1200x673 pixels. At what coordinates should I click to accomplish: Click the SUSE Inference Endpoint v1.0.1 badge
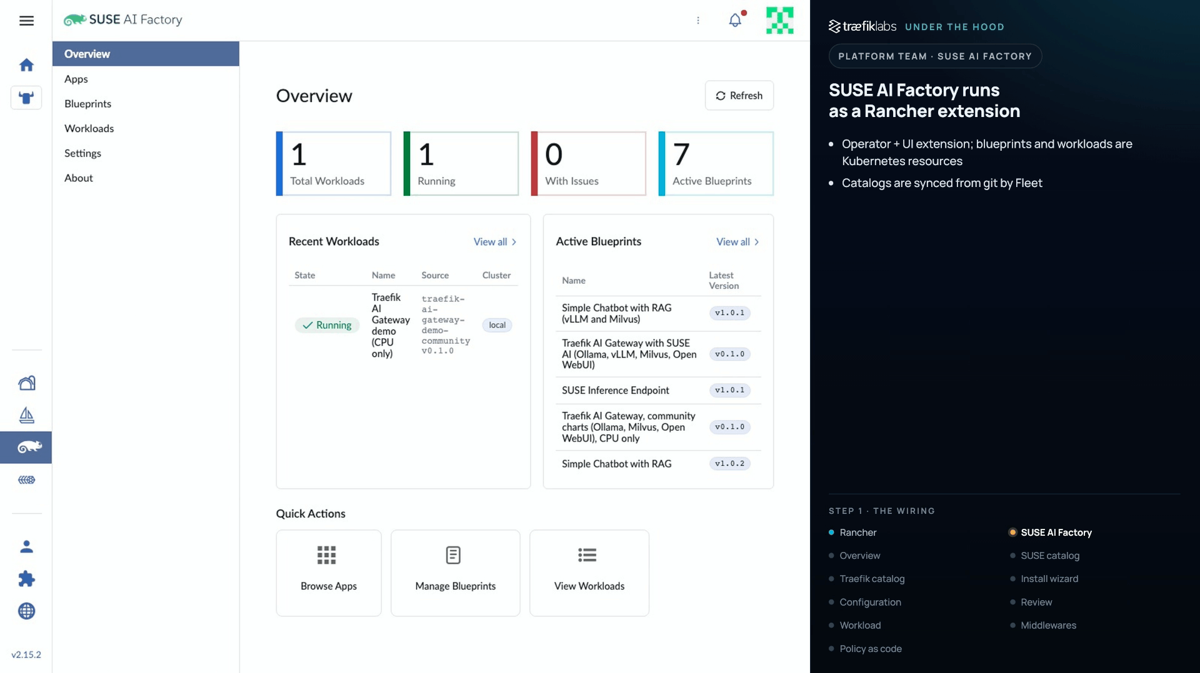730,391
